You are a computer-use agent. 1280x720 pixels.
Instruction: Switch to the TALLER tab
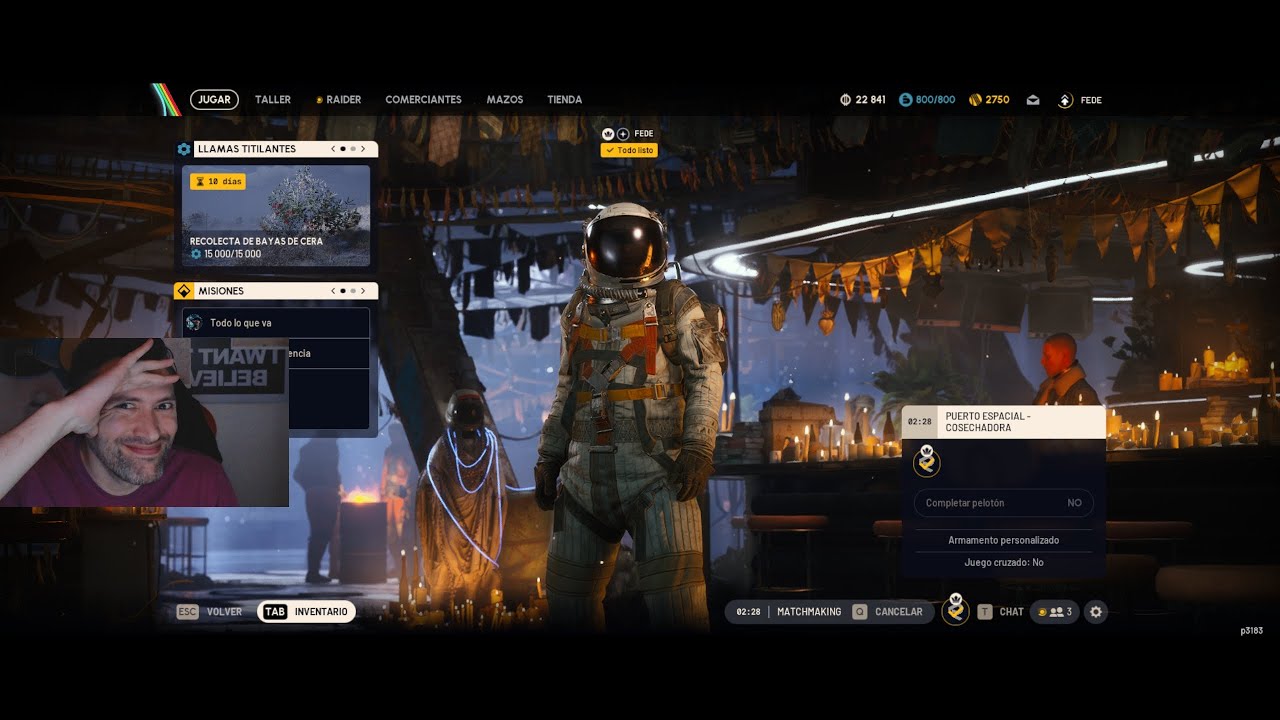(x=273, y=99)
